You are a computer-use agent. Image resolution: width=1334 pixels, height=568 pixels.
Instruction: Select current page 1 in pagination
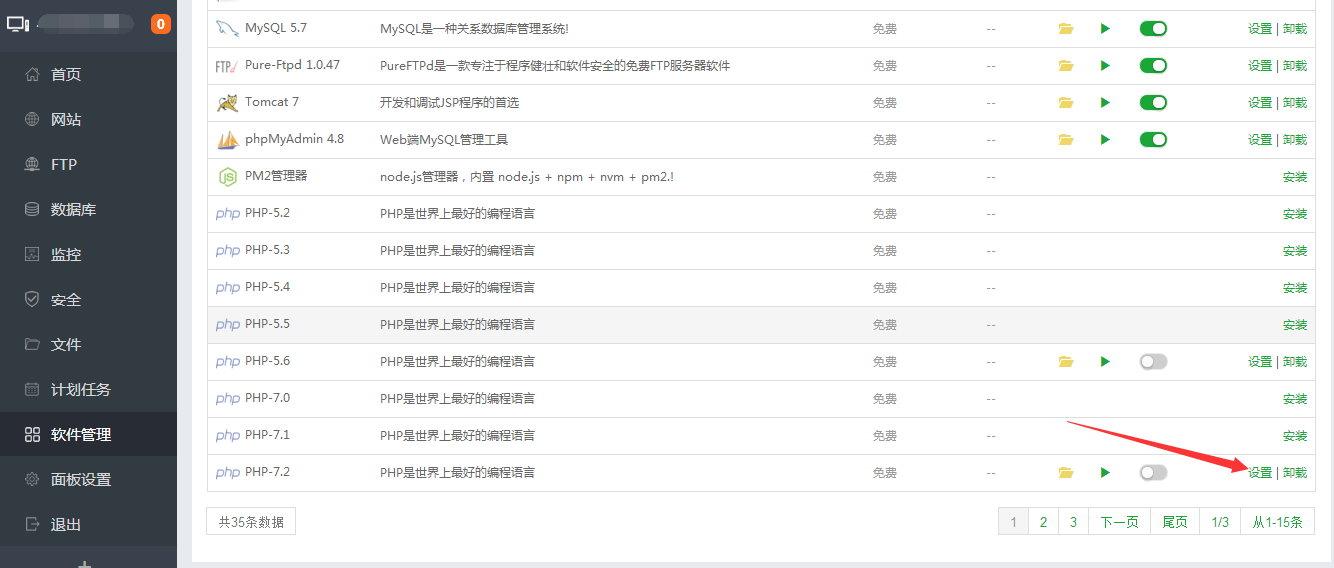coord(1013,522)
